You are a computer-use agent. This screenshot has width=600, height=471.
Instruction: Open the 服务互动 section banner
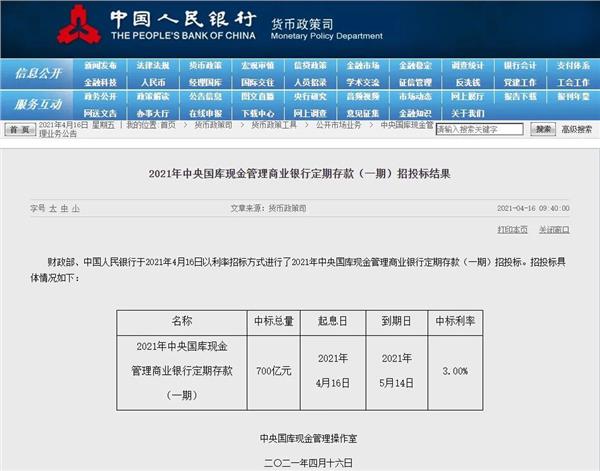[x=38, y=105]
